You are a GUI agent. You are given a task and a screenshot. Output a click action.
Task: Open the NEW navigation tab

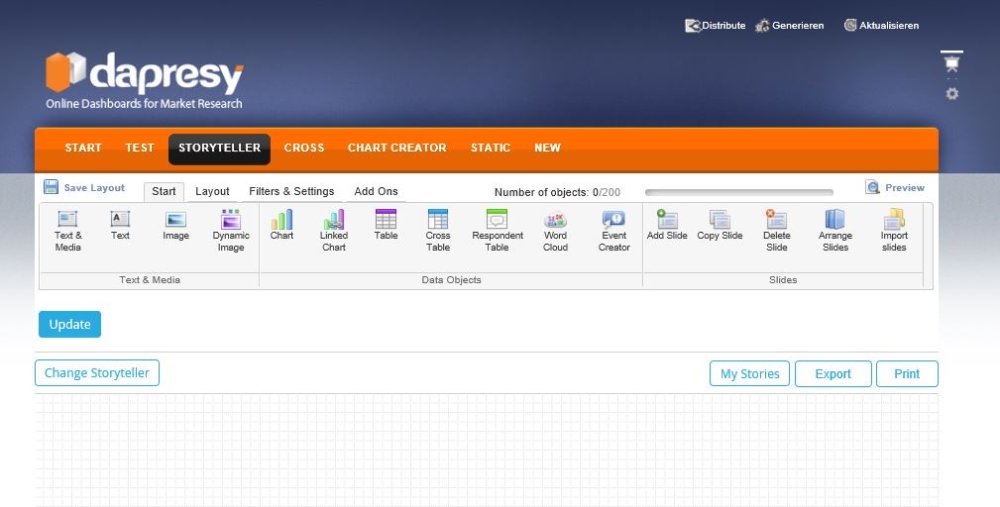547,148
